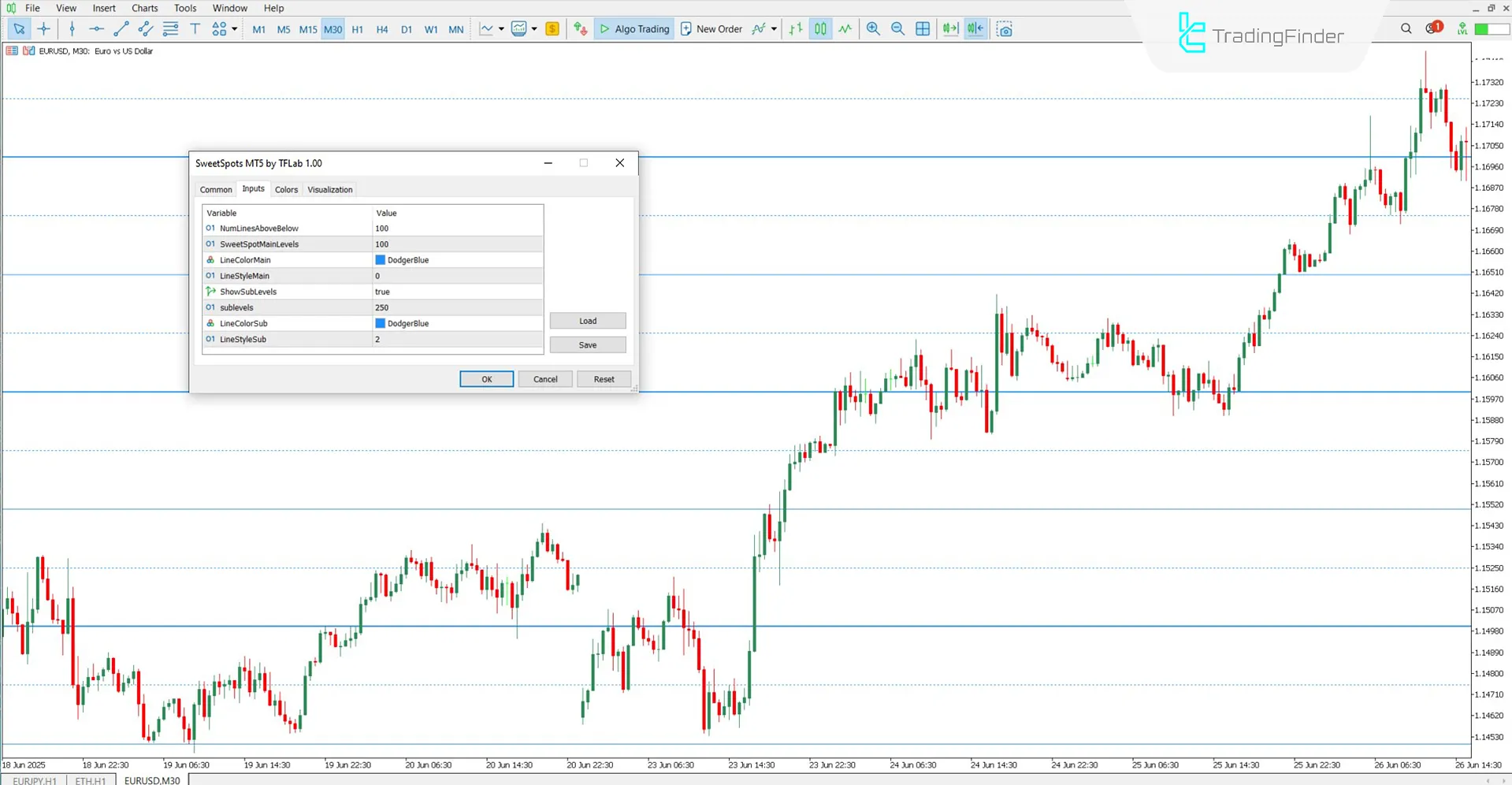Open the line studies dropdown arrow
This screenshot has width=1512, height=785.
[501, 29]
